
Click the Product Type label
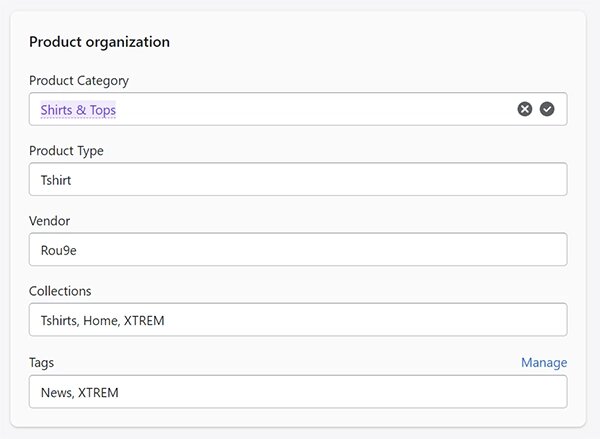click(66, 151)
